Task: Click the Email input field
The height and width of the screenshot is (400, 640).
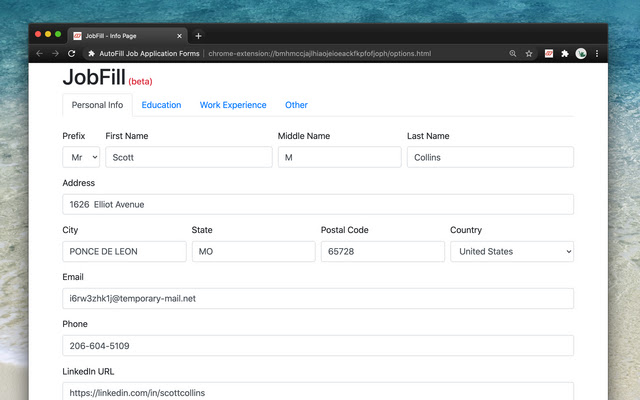Action: pos(317,298)
